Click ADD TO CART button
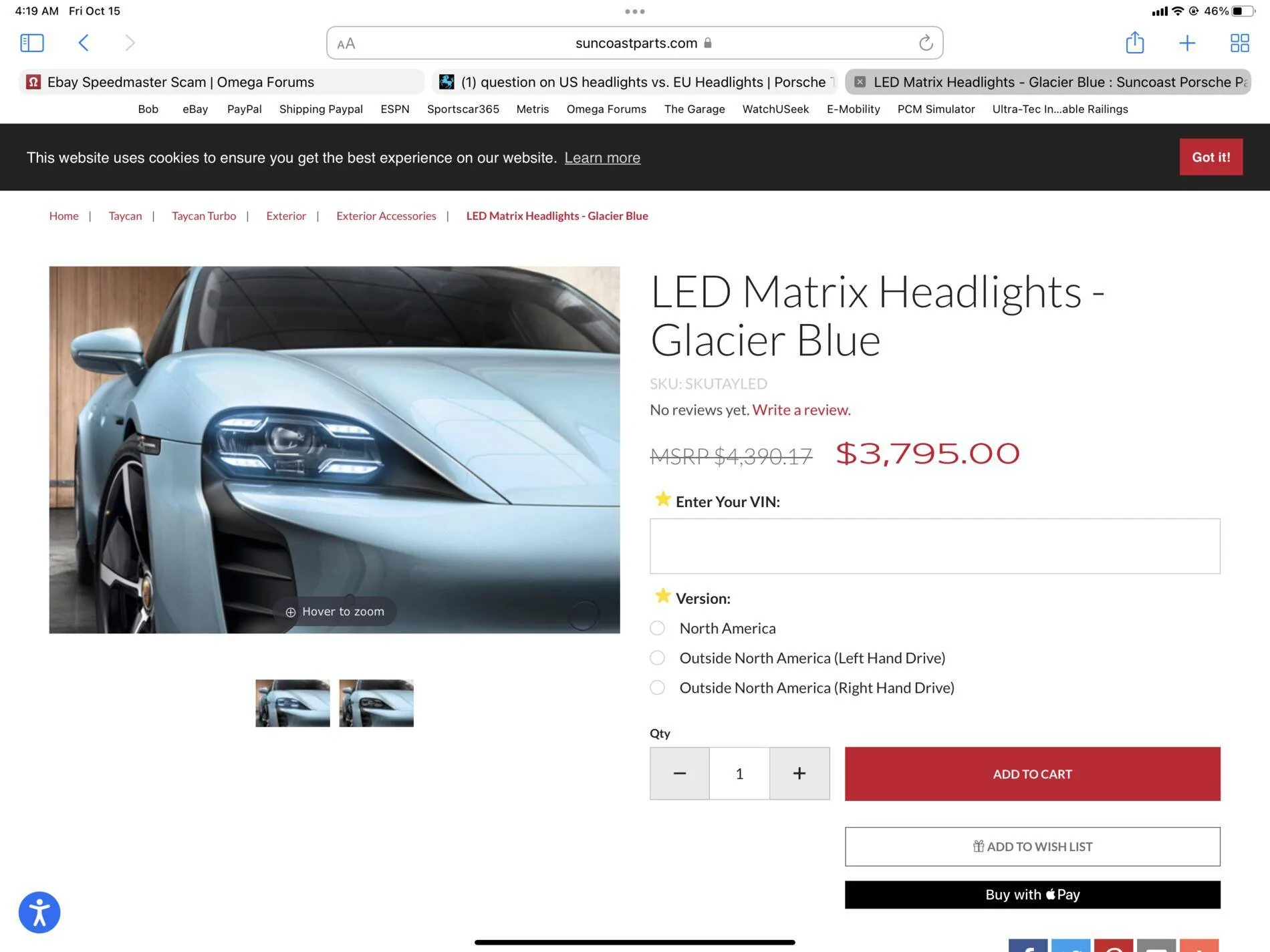The width and height of the screenshot is (1270, 952). pyautogui.click(x=1033, y=774)
